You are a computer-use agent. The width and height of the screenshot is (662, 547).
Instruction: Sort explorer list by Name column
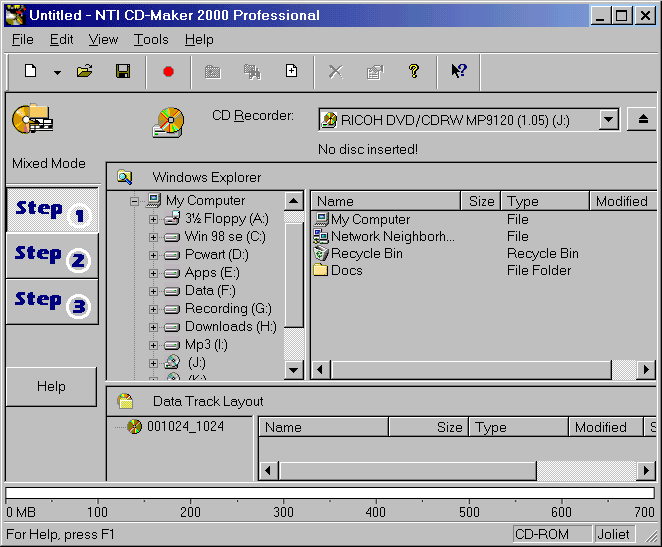[385, 201]
